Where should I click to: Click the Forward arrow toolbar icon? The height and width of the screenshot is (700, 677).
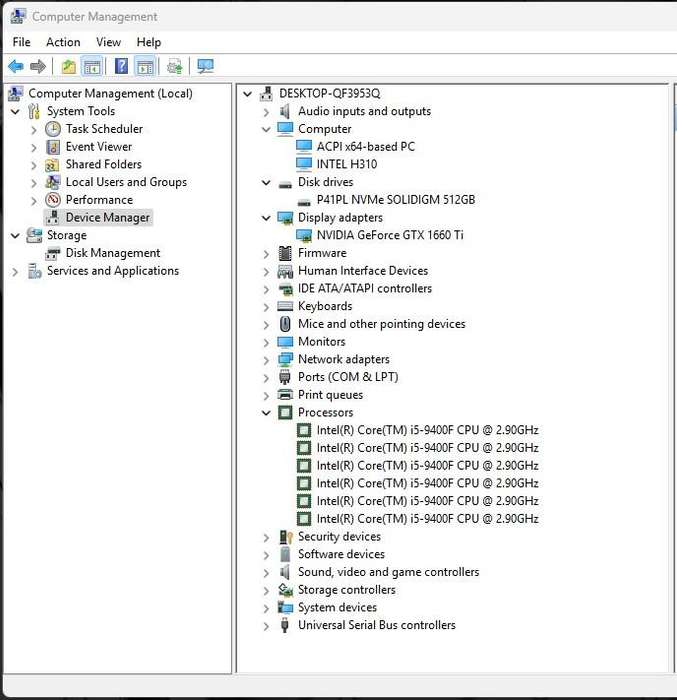(38, 67)
